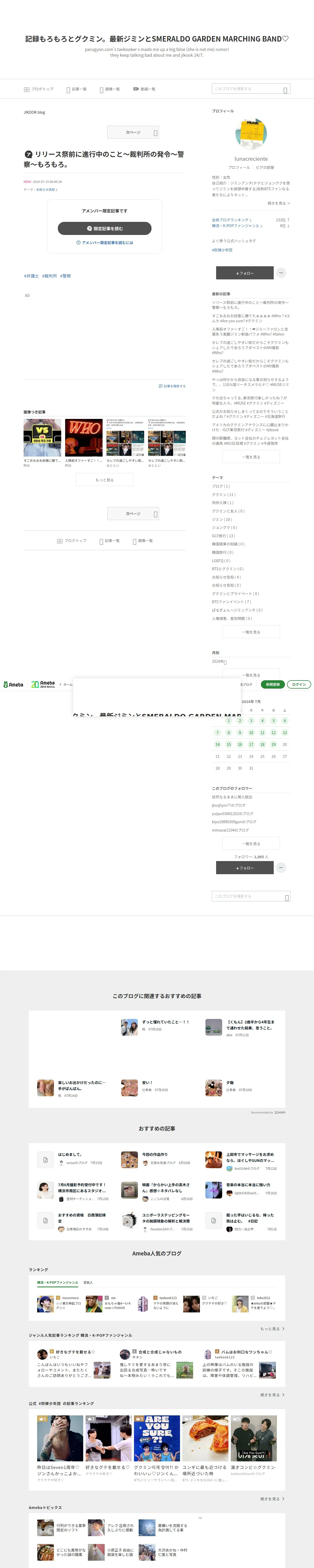314x1568 pixels.
Task: View all themes with テーマ 一覧を見る
Action: (x=251, y=632)
